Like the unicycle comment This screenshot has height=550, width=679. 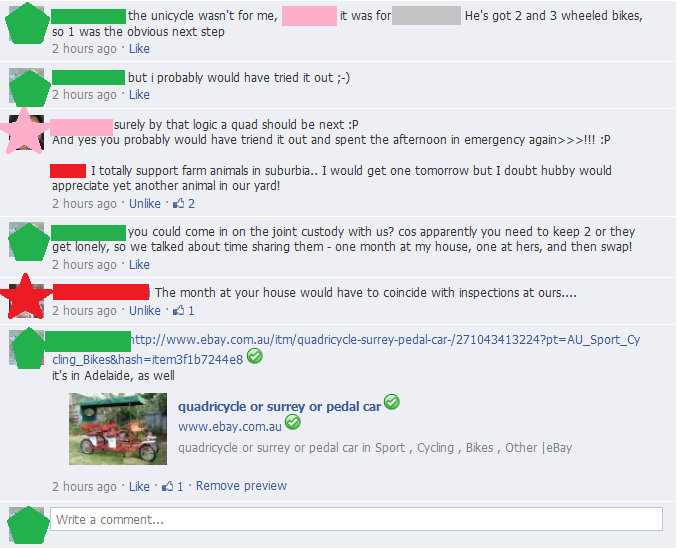tap(139, 49)
